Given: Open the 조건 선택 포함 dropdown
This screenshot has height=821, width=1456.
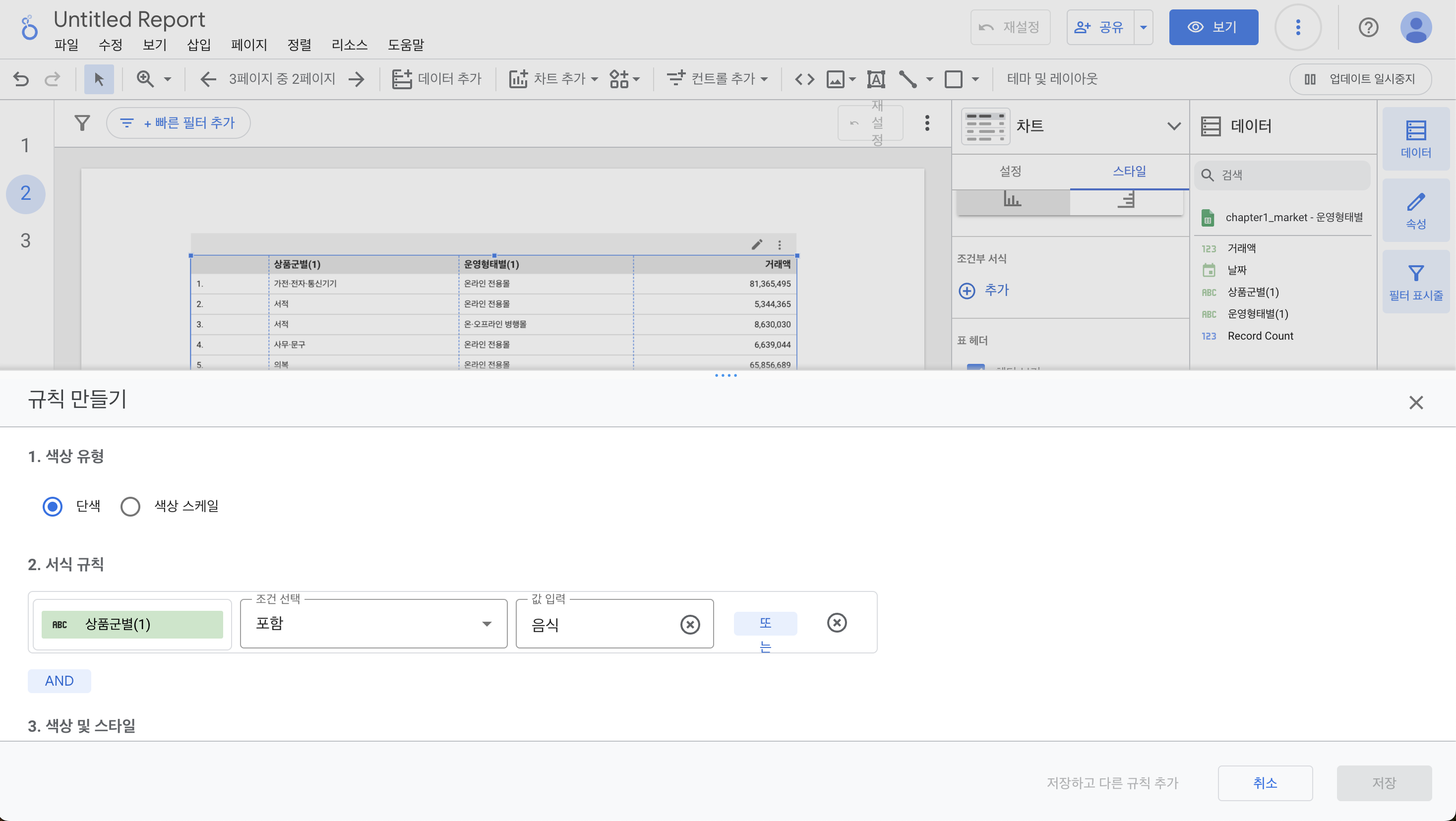Looking at the screenshot, I should pos(373,623).
